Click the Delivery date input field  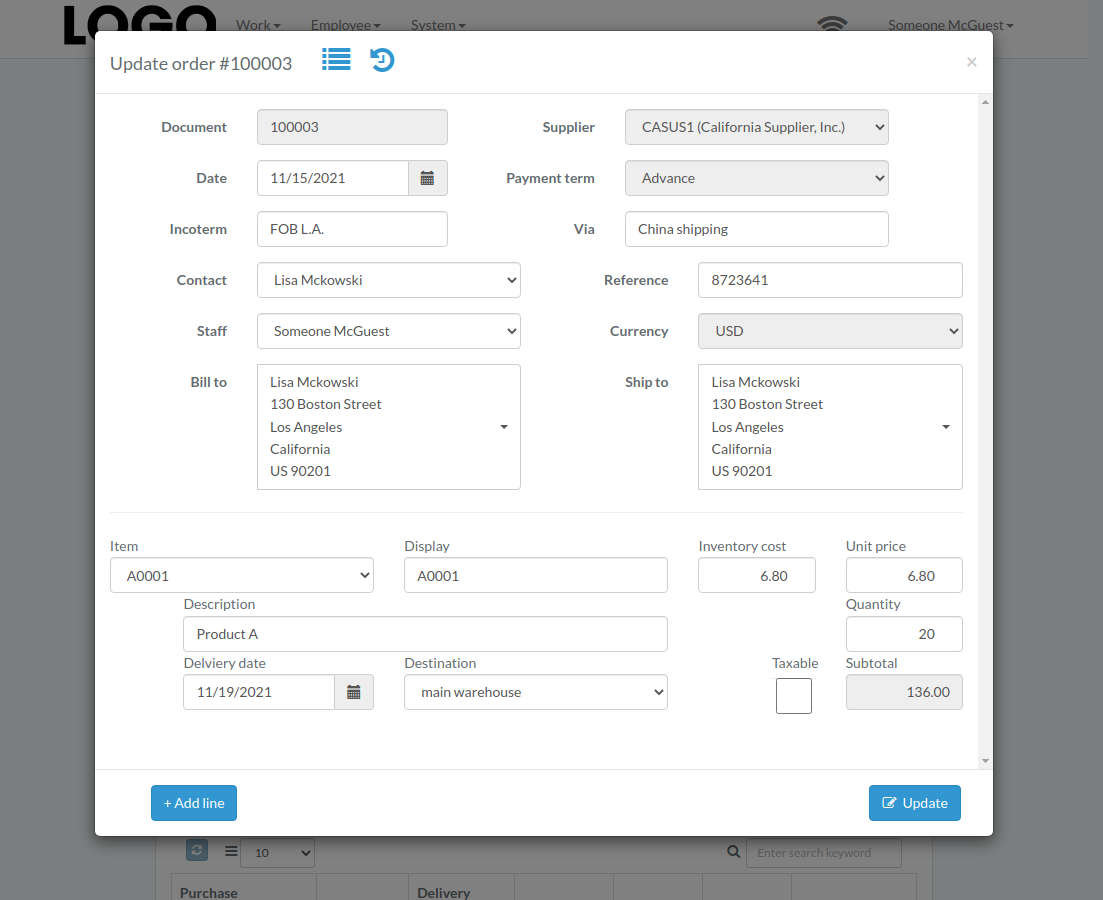tap(259, 692)
